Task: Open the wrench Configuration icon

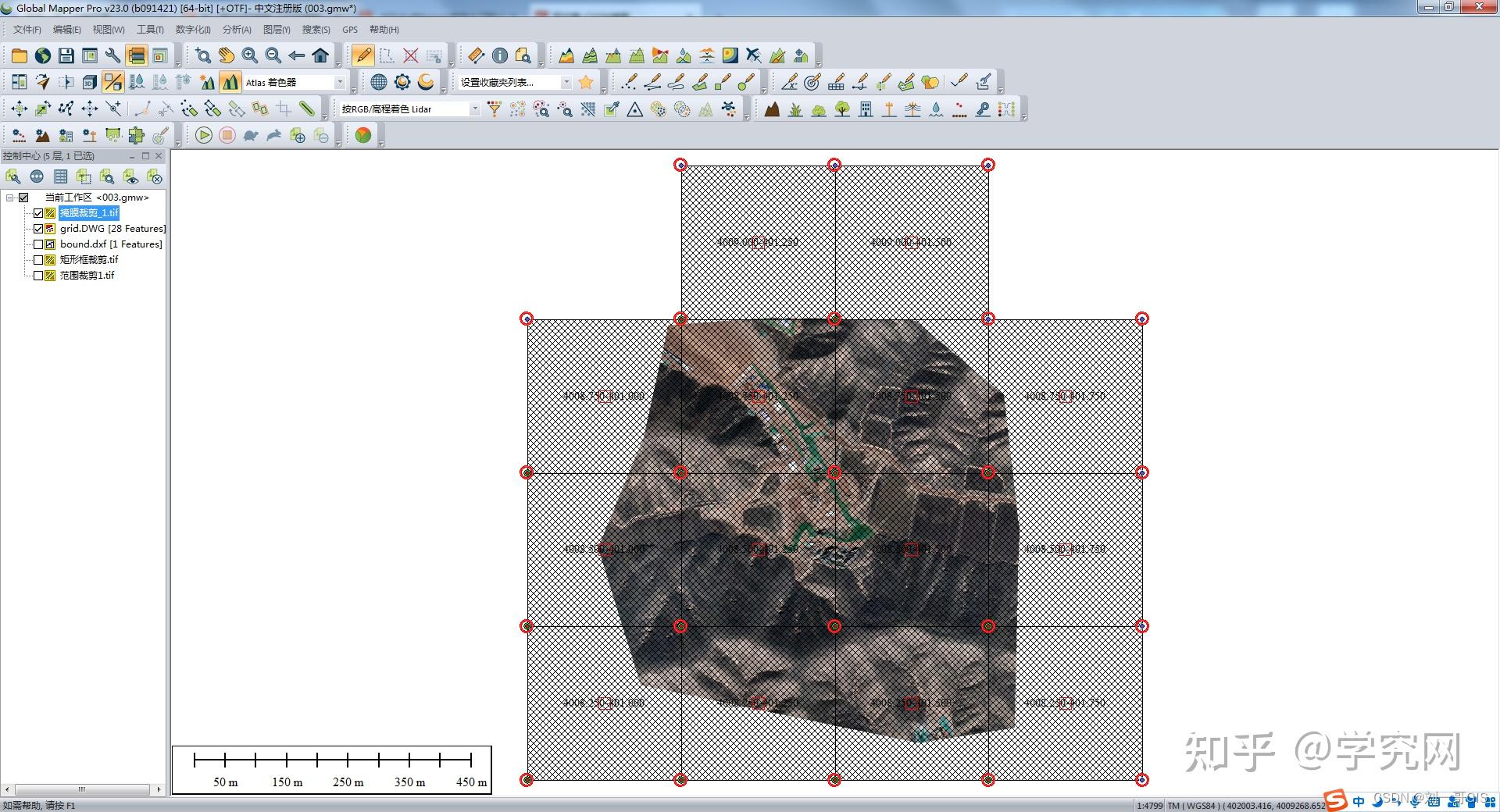Action: click(113, 55)
